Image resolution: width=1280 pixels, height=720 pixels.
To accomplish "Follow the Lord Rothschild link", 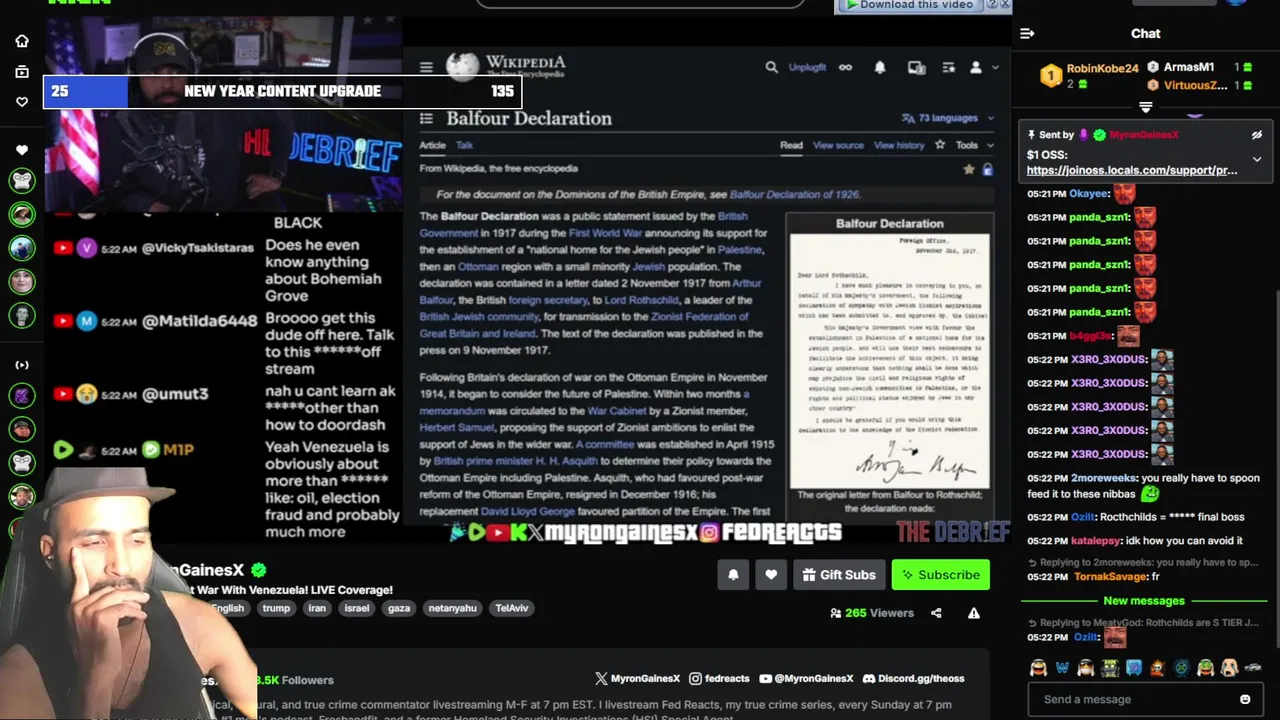I will coord(641,300).
